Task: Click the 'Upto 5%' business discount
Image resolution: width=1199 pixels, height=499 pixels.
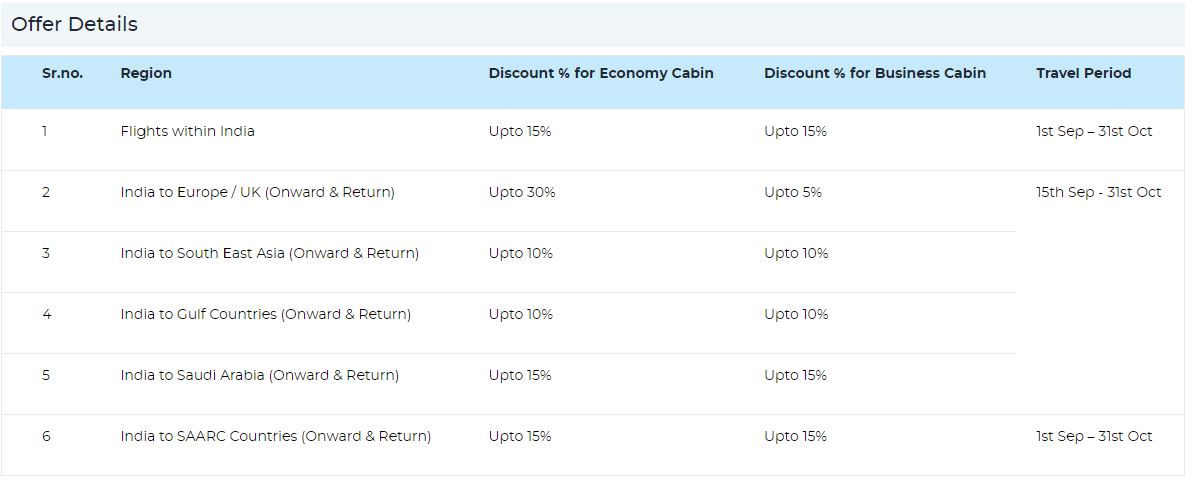Action: click(x=793, y=192)
